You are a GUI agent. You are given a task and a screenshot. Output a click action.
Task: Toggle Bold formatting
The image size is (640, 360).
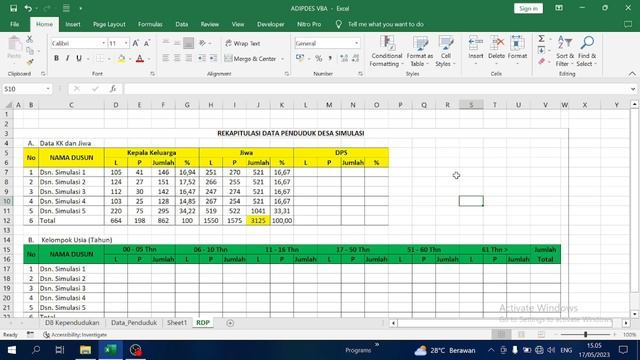[x=56, y=58]
